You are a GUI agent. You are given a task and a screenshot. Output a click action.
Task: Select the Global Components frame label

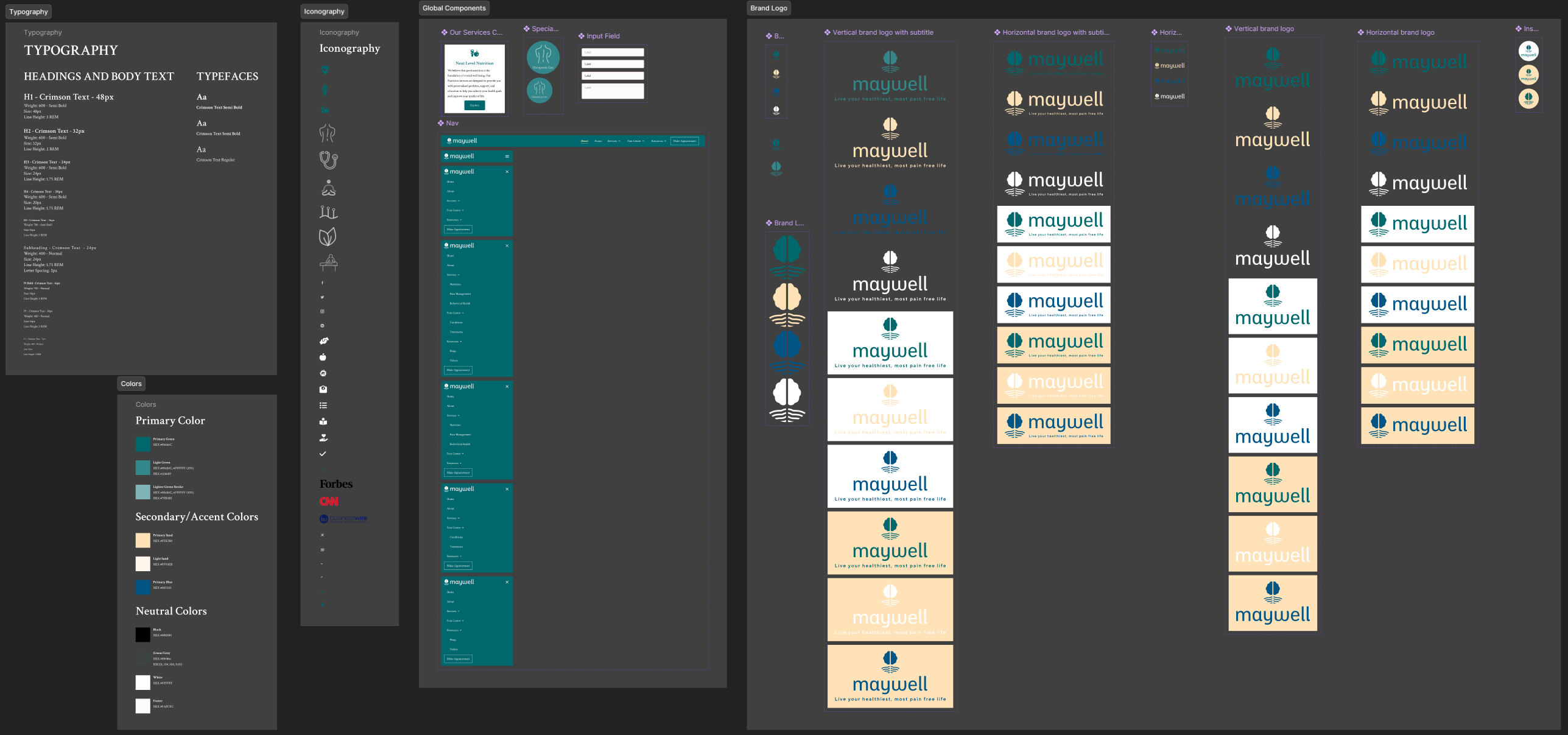pos(454,8)
